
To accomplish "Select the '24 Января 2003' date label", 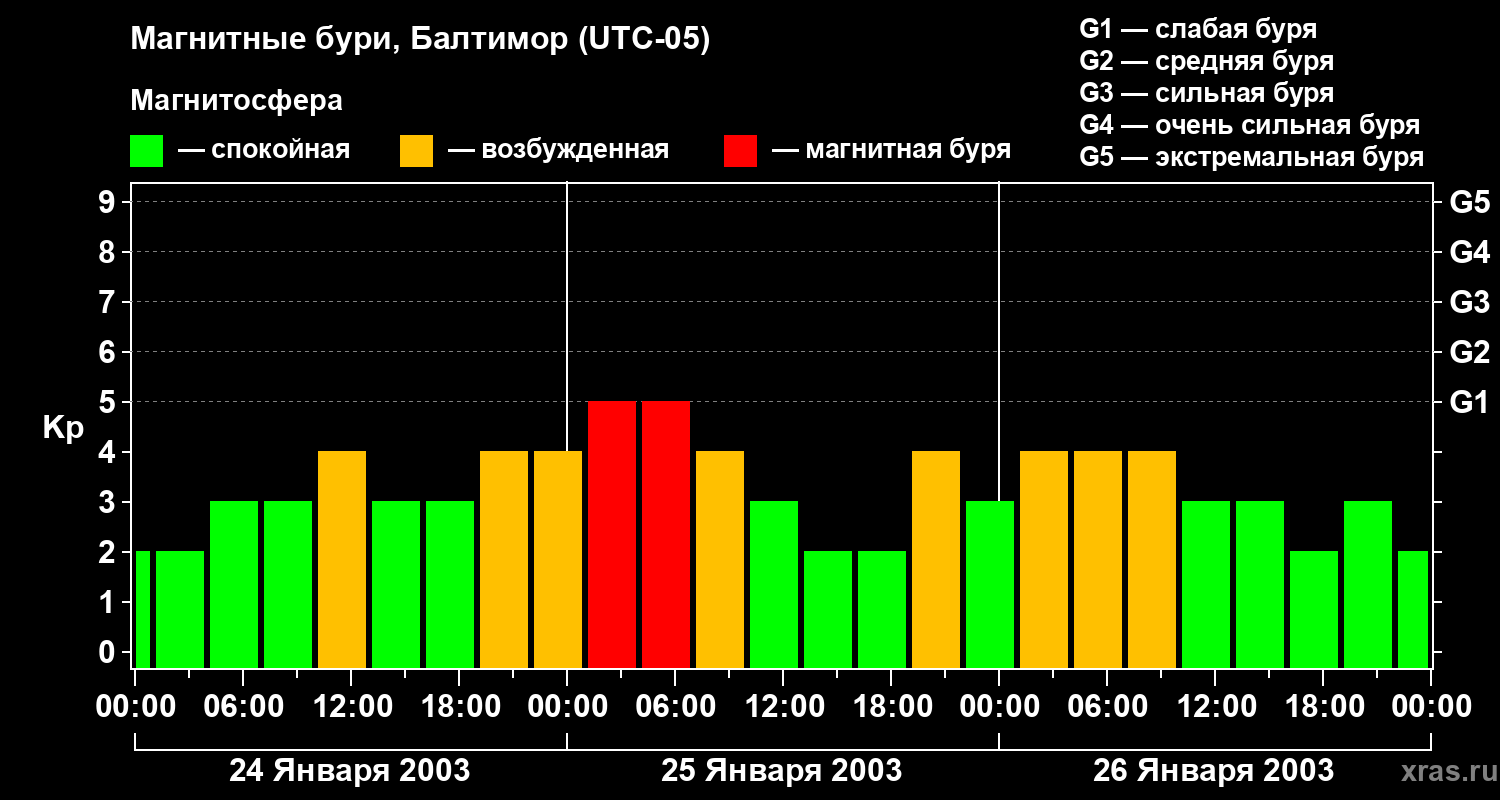I will [349, 771].
